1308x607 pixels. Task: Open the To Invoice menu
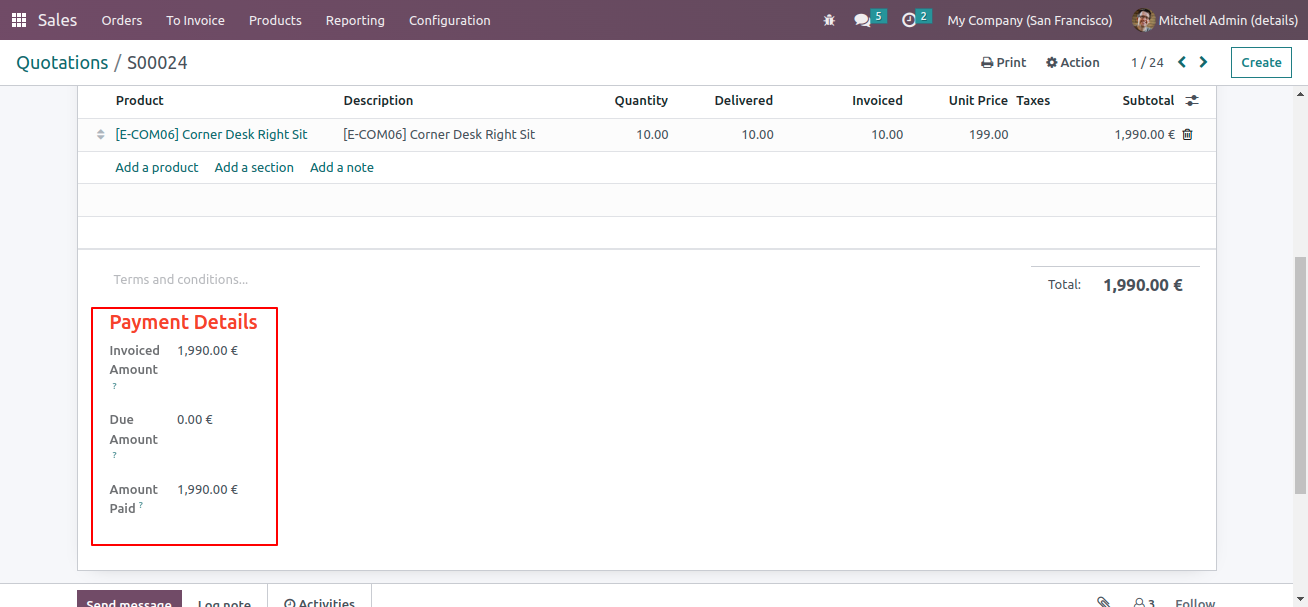(x=196, y=20)
